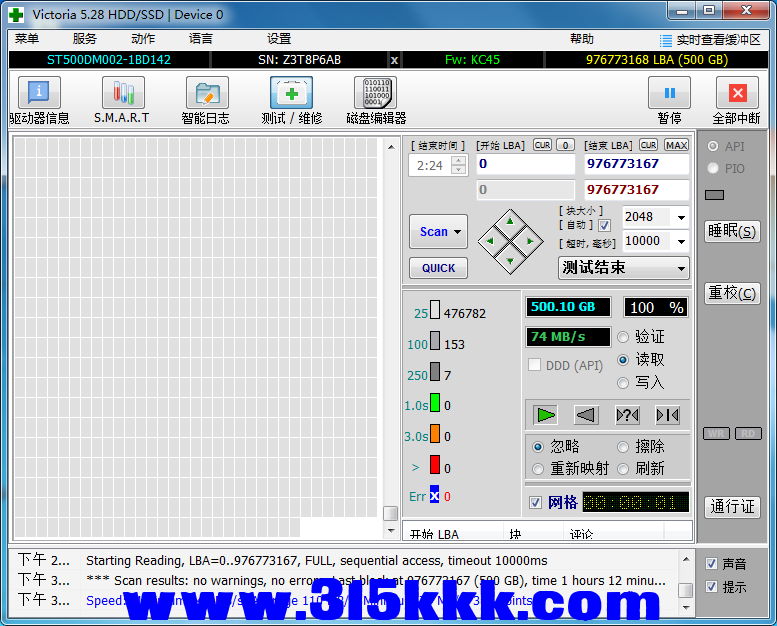Select the Remap (重新映射) radio button
This screenshot has height=626, width=777.
coord(538,468)
